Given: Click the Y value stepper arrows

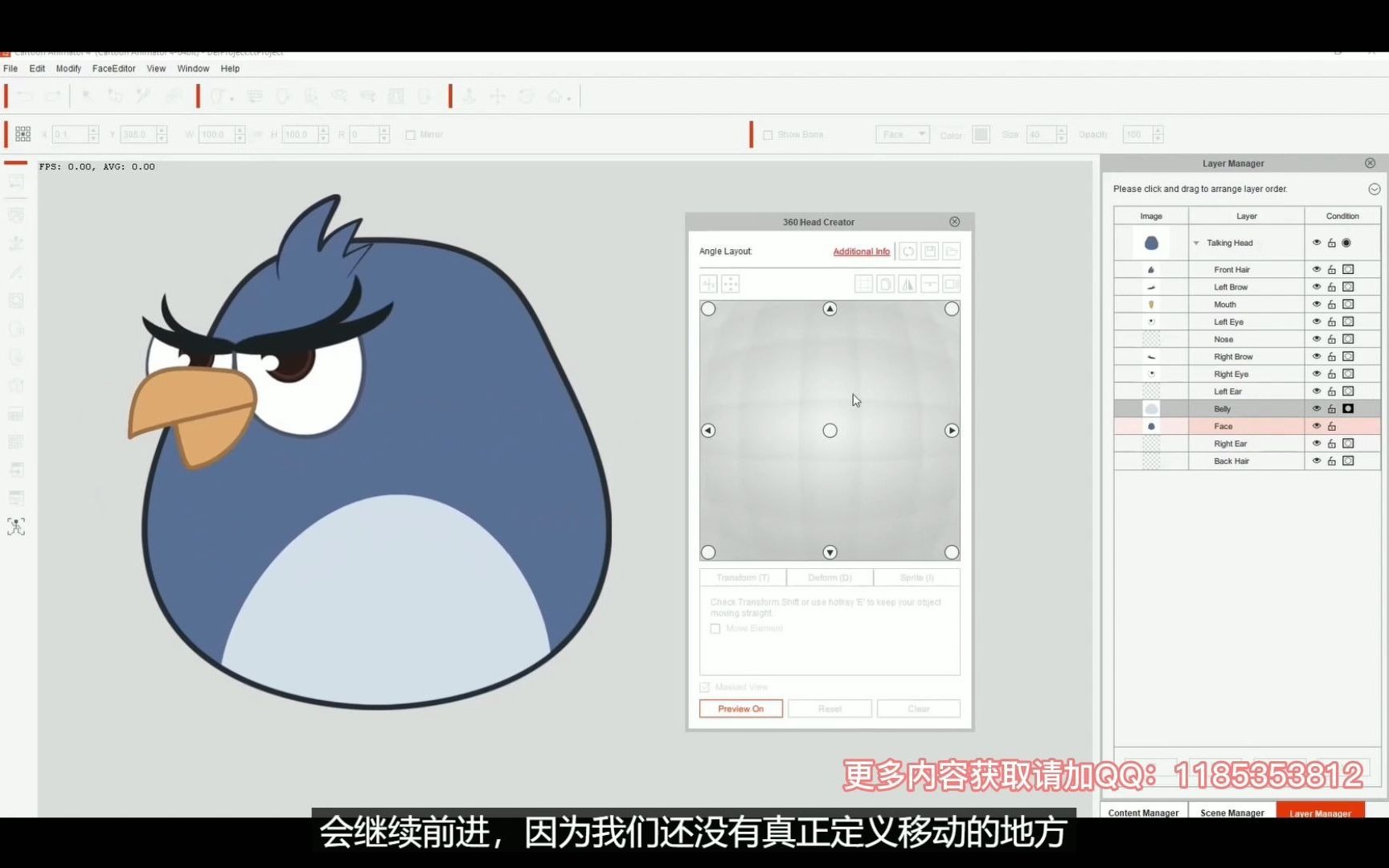Looking at the screenshot, I should (162, 134).
